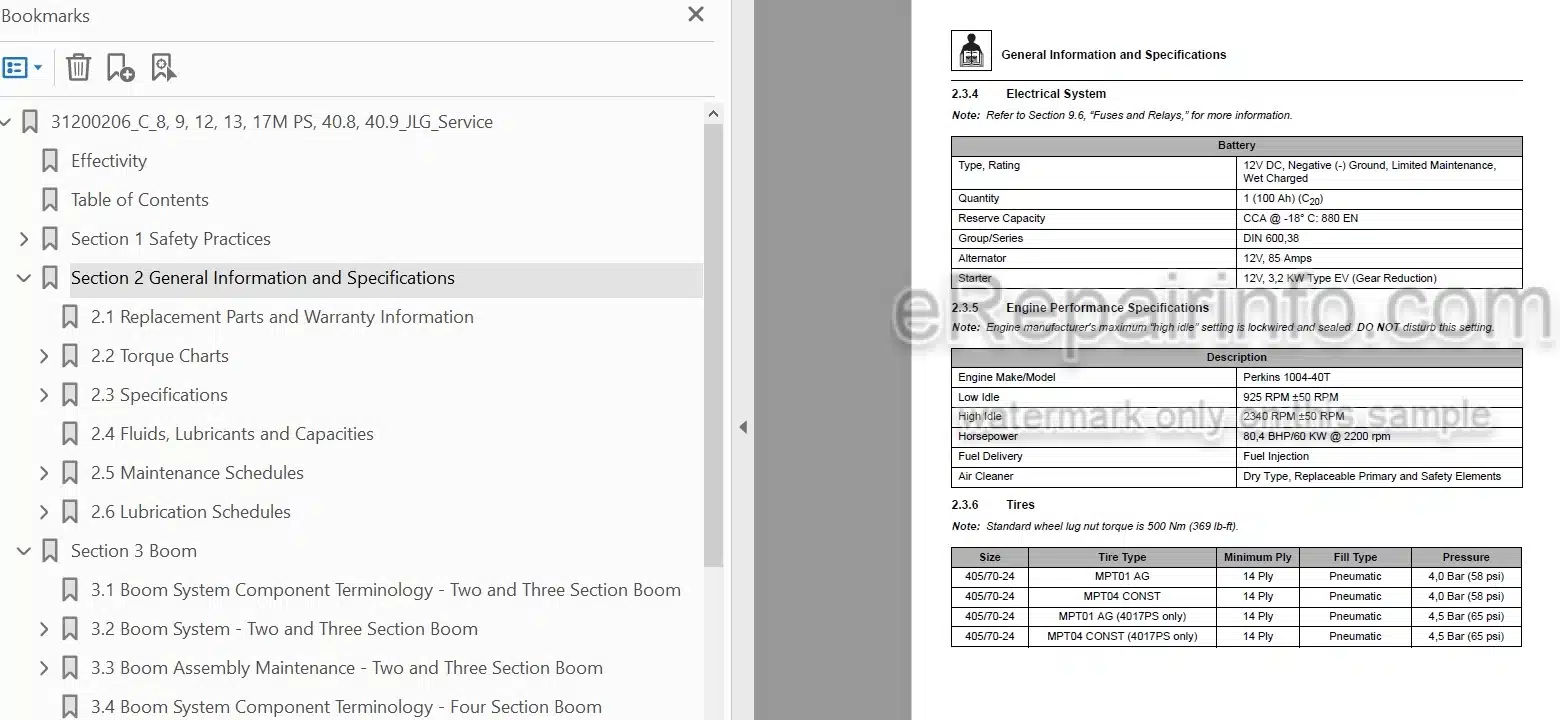Viewport: 1560px width, 720px height.
Task: Click safety manual icon in page header
Action: coord(971,50)
